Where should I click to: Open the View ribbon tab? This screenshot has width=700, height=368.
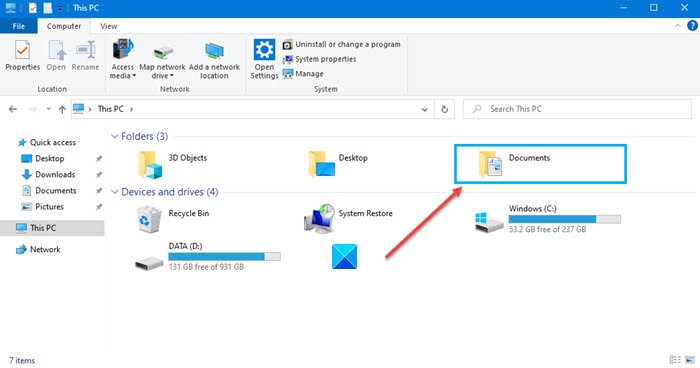tap(108, 26)
